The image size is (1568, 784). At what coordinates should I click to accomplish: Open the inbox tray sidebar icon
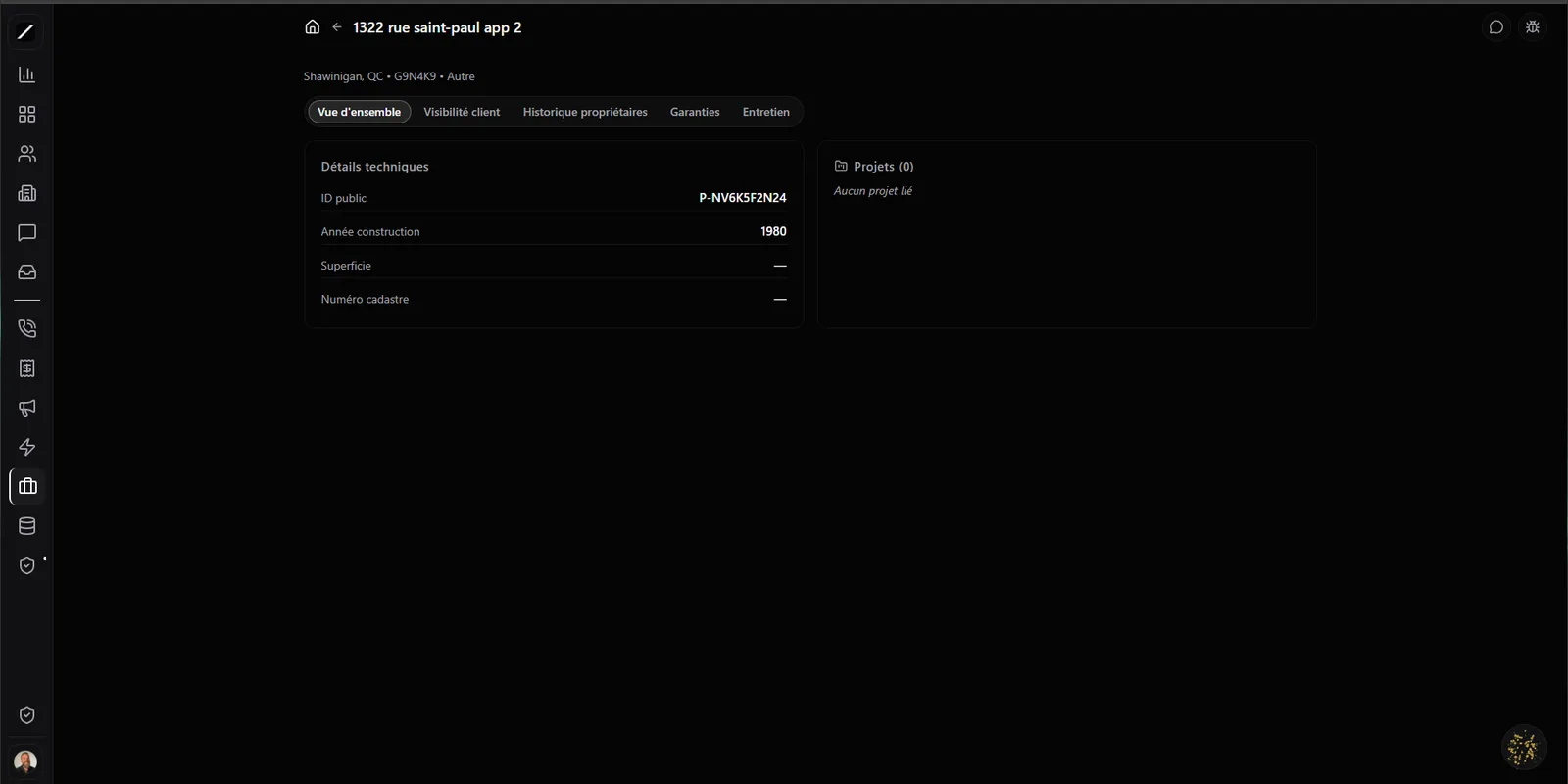(x=27, y=271)
